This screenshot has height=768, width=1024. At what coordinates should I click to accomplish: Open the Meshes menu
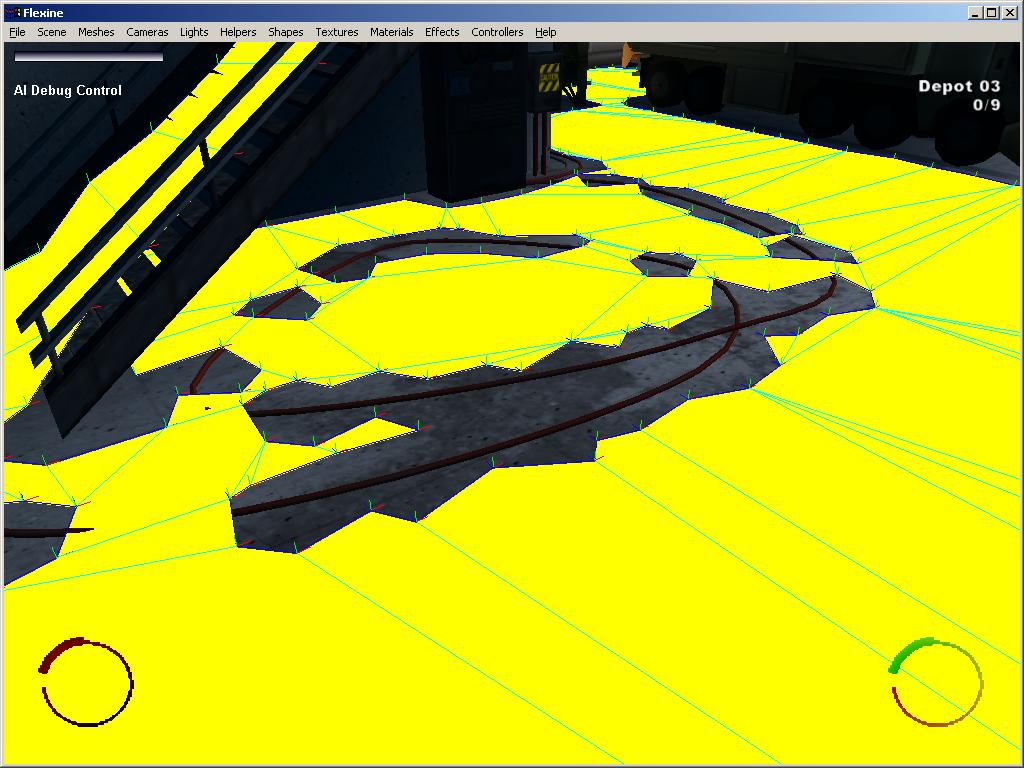(x=96, y=32)
